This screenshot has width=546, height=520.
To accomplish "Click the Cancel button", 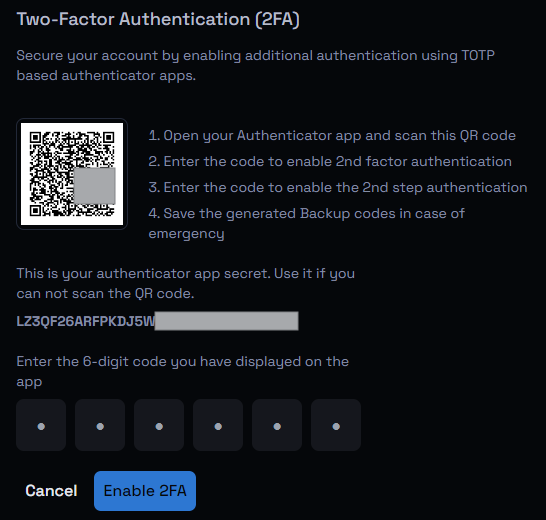I will click(51, 491).
